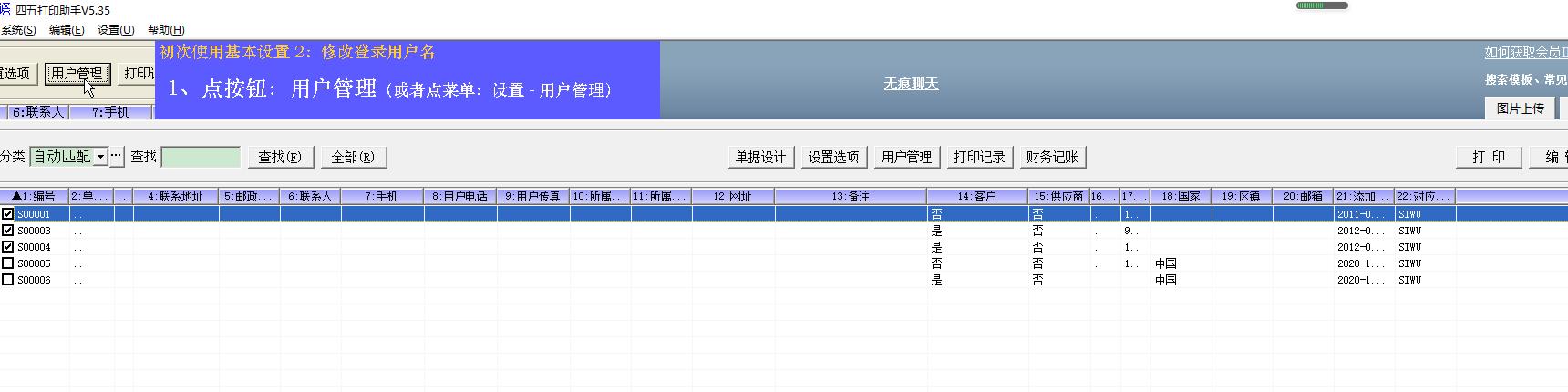Select the S00005 row number cell
1568x392 pixels.
[x=35, y=263]
